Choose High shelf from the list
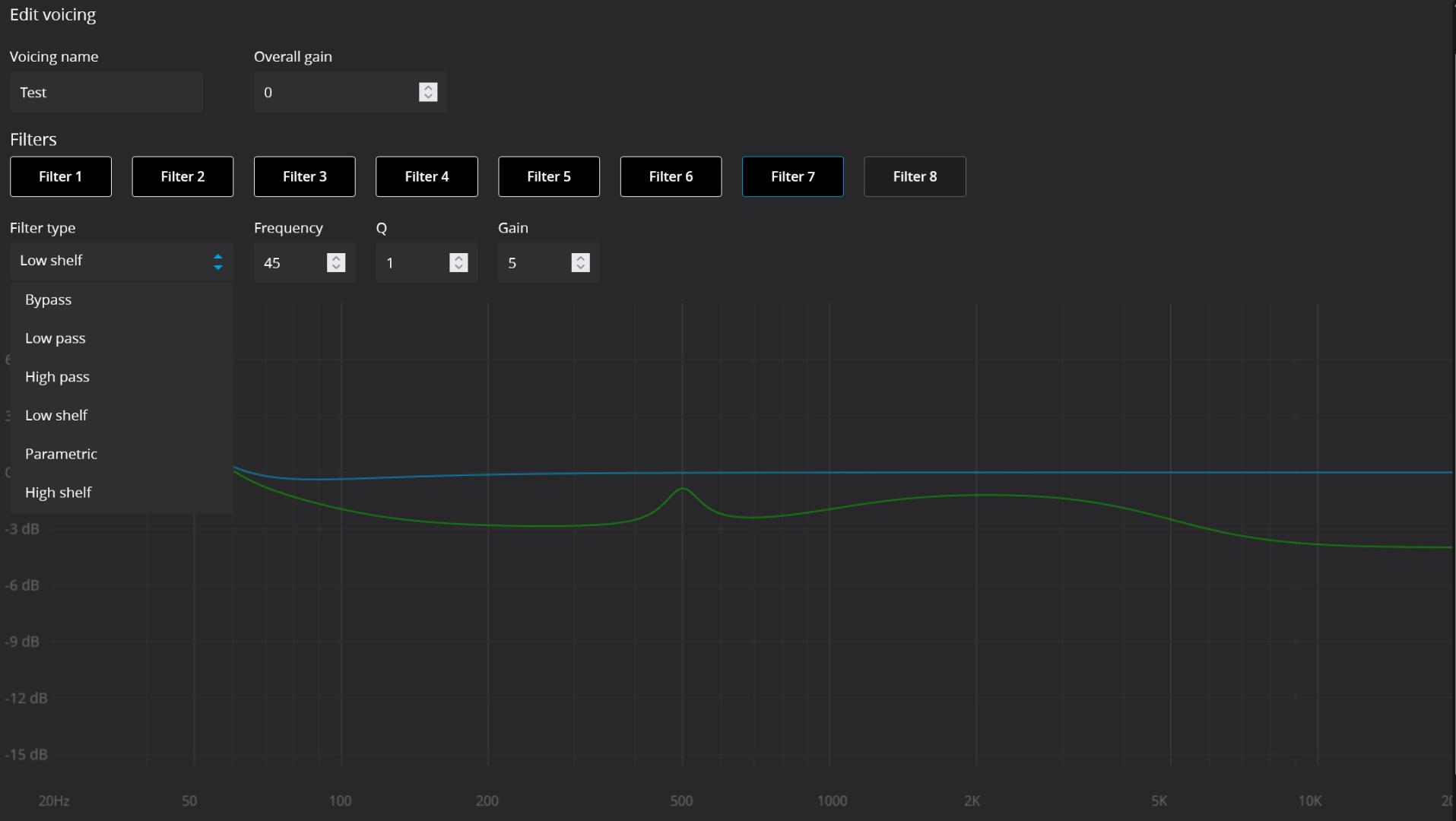The height and width of the screenshot is (821, 1456). pyautogui.click(x=59, y=493)
